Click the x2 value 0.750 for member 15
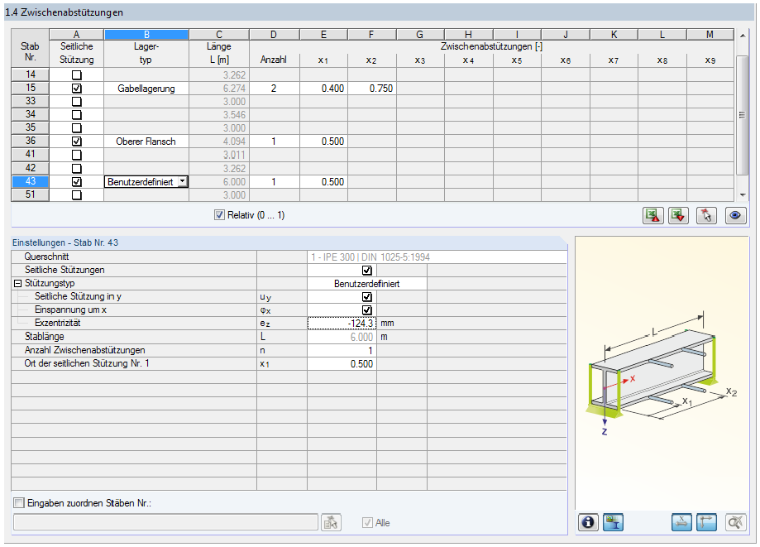The width and height of the screenshot is (760, 547). coord(372,89)
